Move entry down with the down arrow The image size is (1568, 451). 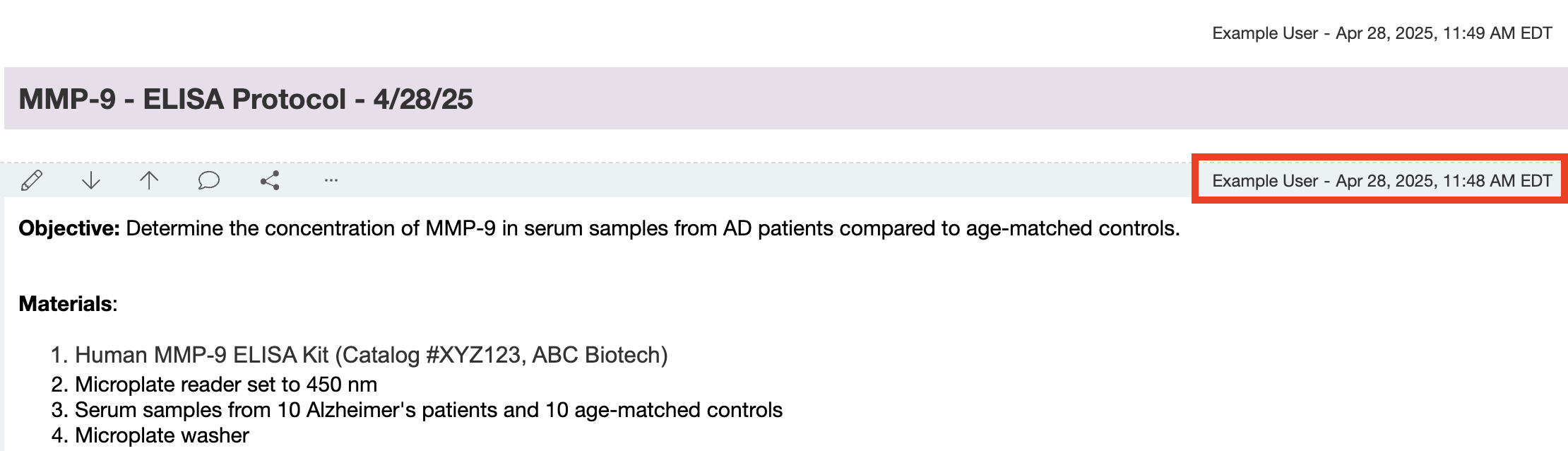91,181
